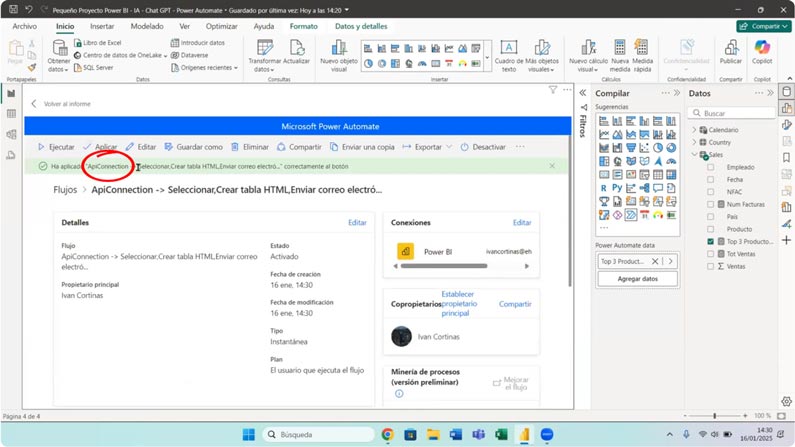Uncheck the Top 3 Productos field
The width and height of the screenshot is (795, 447).
click(711, 242)
